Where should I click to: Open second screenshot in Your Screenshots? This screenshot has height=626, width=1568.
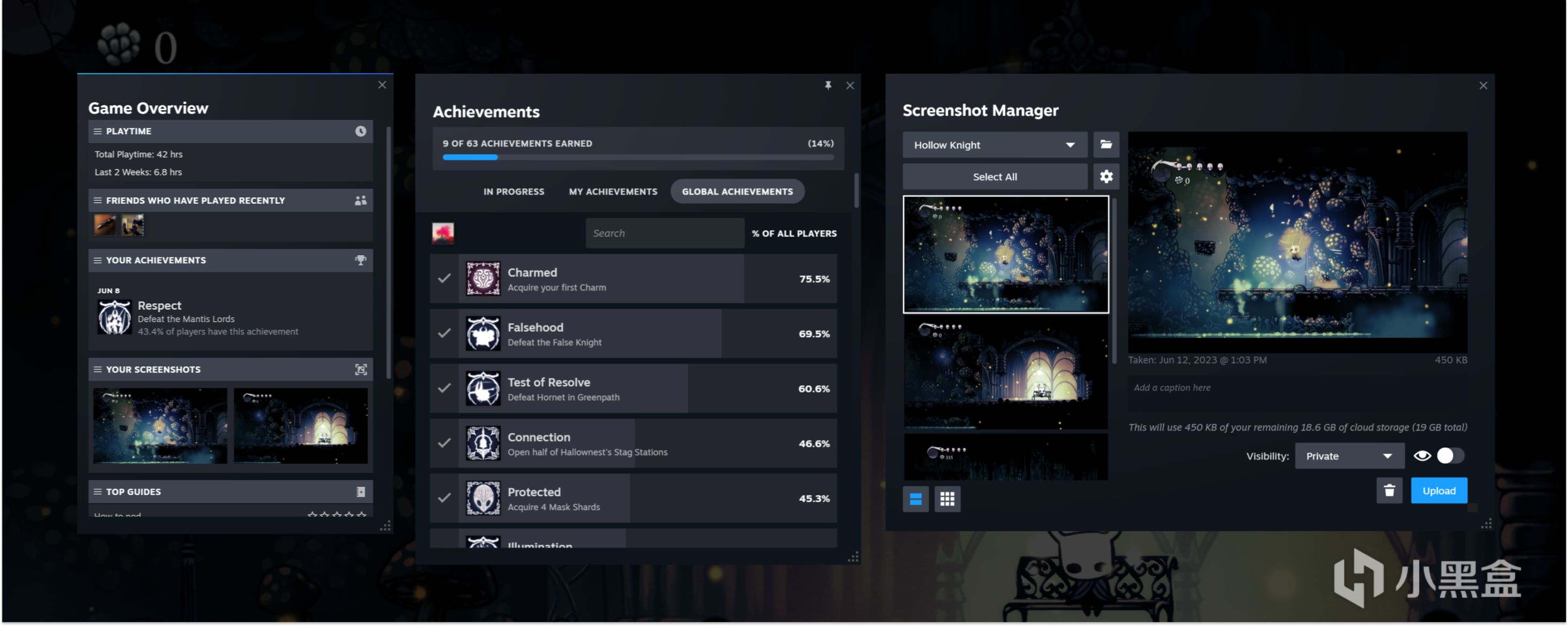click(x=301, y=426)
